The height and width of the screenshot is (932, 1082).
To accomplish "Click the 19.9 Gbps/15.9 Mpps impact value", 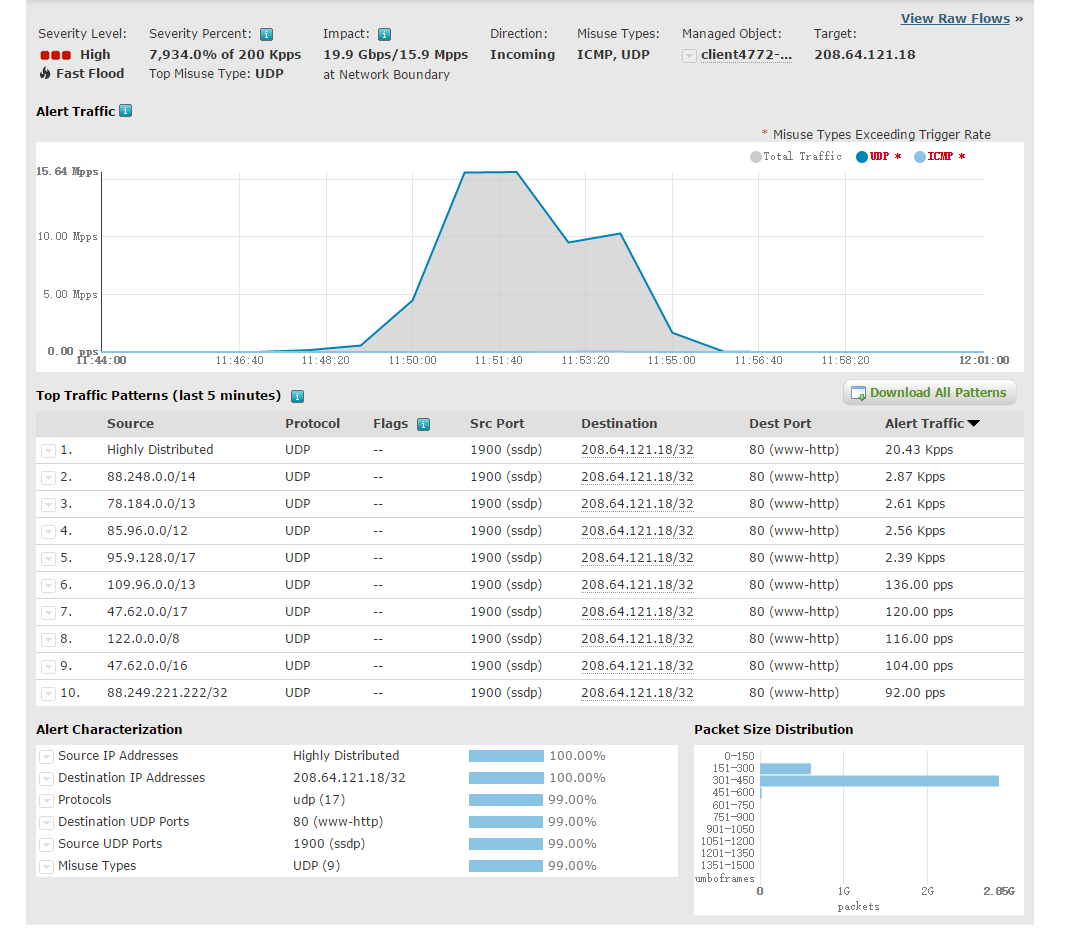I will (x=395, y=54).
